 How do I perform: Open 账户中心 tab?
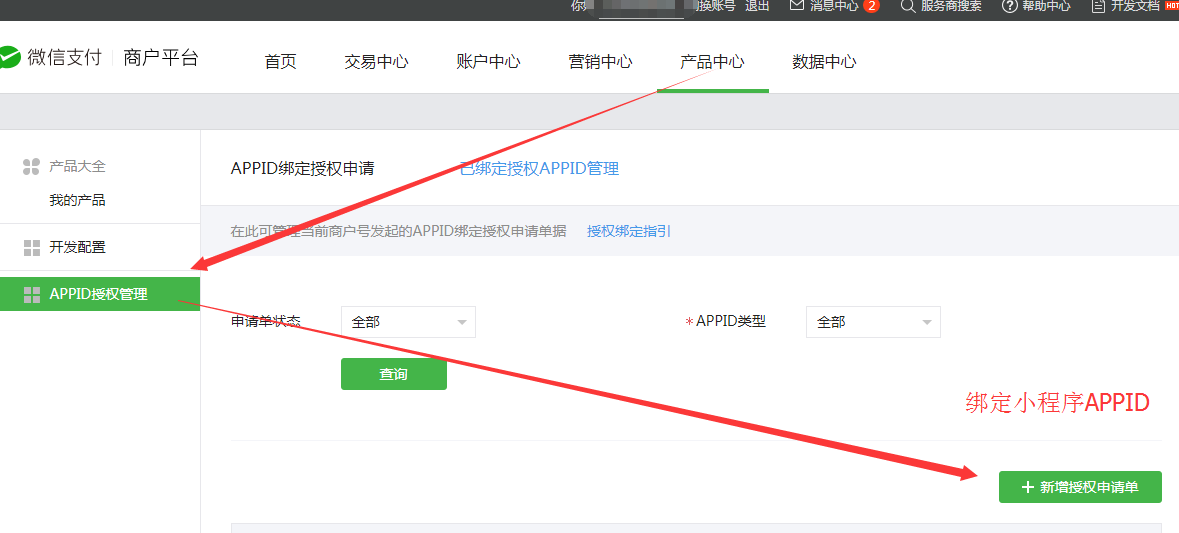(x=488, y=62)
